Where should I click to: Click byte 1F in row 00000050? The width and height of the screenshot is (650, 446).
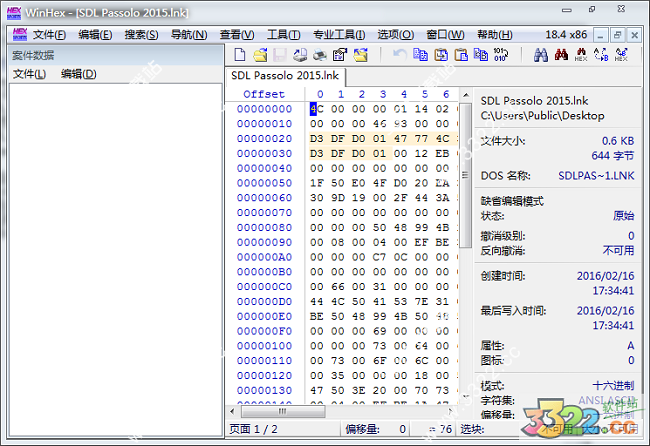[317, 183]
